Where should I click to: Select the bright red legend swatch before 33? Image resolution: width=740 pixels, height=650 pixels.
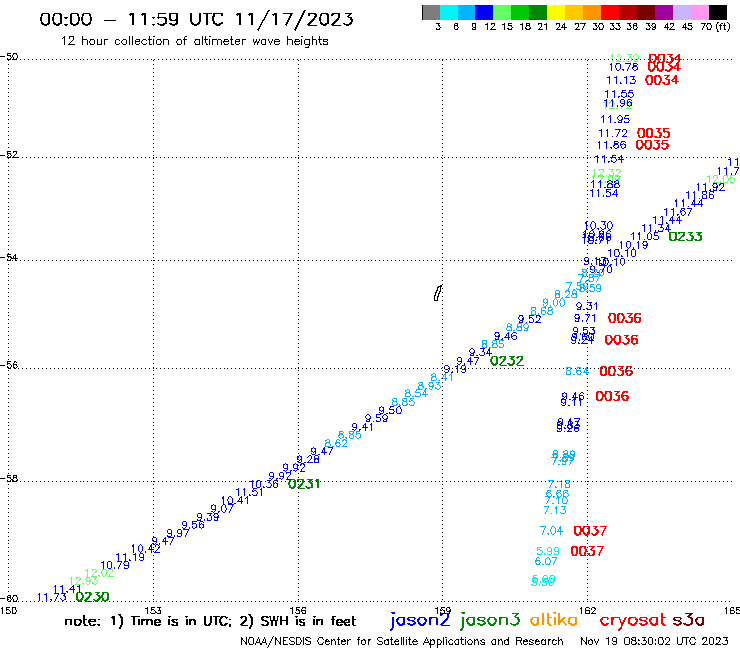[x=609, y=13]
